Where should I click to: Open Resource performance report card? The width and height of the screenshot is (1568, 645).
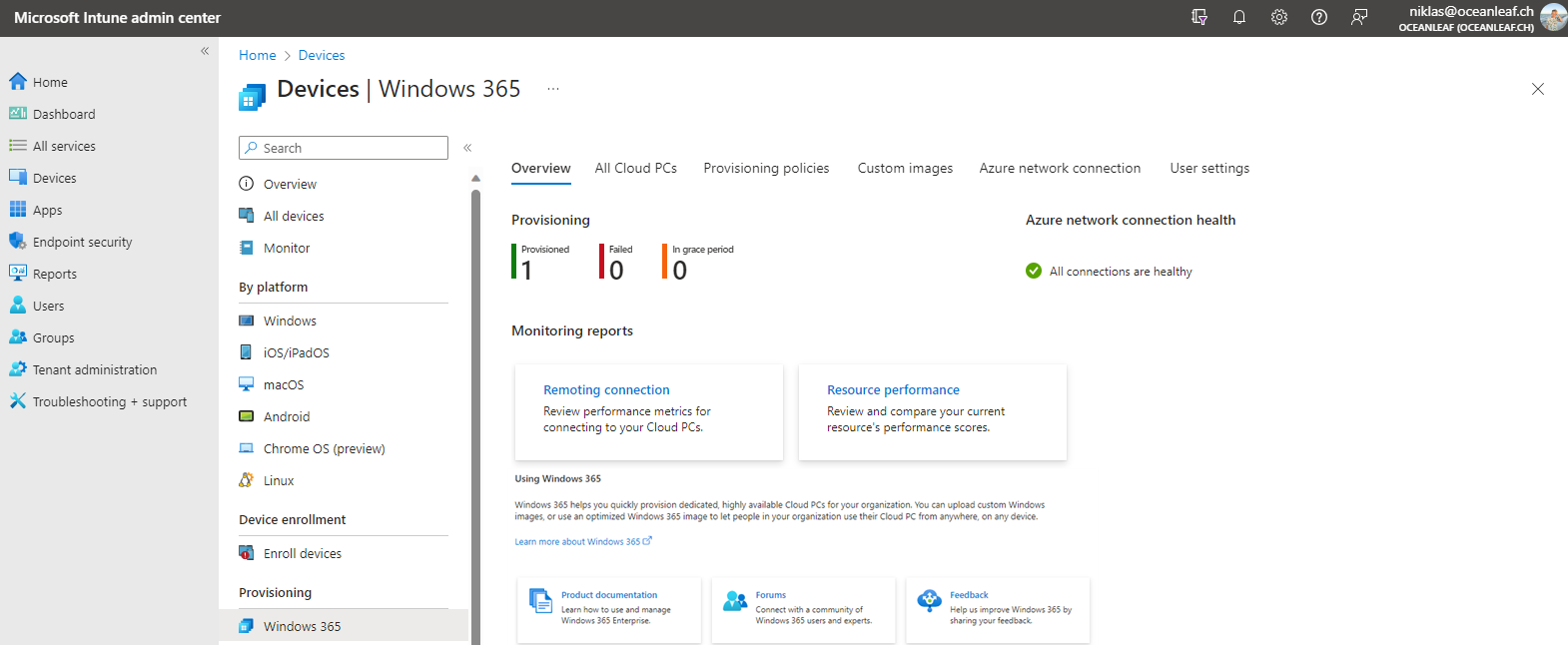[x=933, y=412]
